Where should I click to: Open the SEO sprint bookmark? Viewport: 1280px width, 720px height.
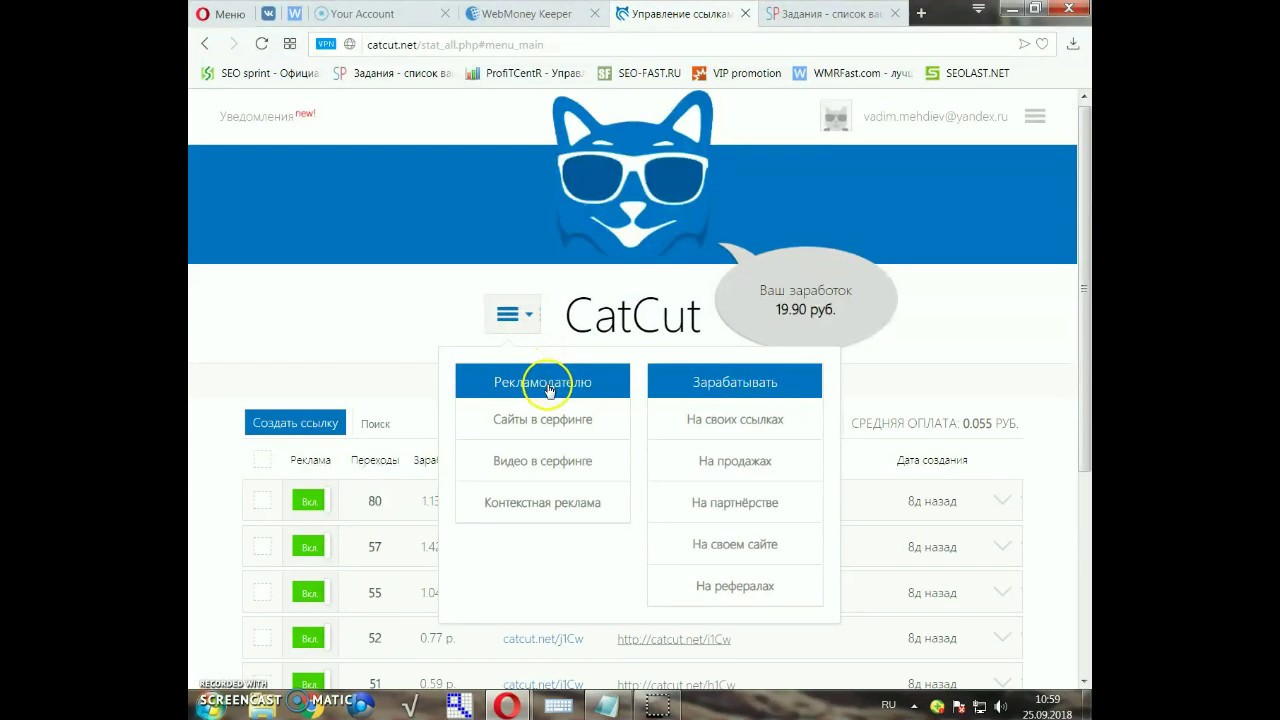pyautogui.click(x=259, y=73)
